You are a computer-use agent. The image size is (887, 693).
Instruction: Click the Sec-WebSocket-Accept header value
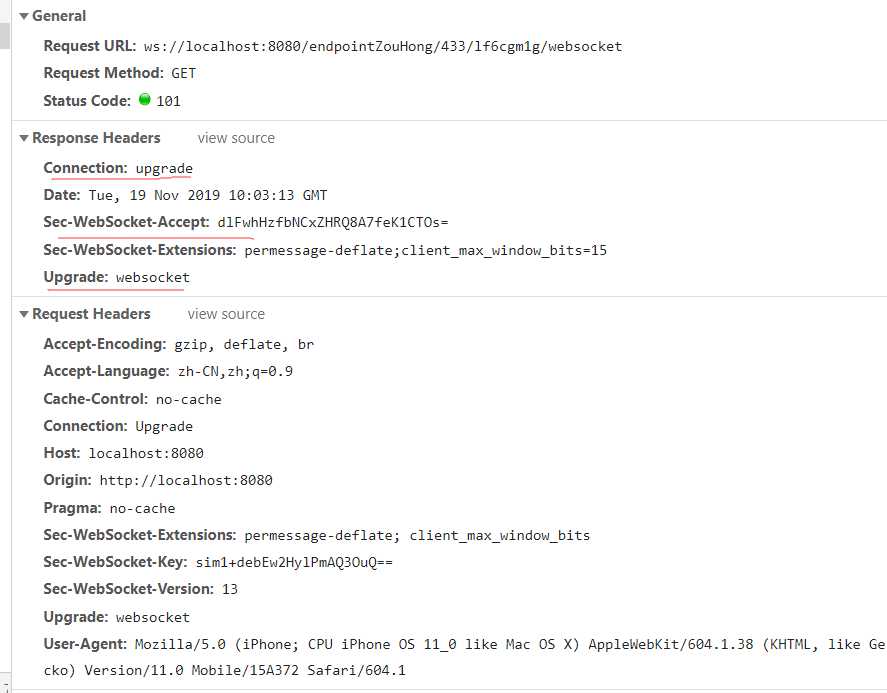pos(320,222)
